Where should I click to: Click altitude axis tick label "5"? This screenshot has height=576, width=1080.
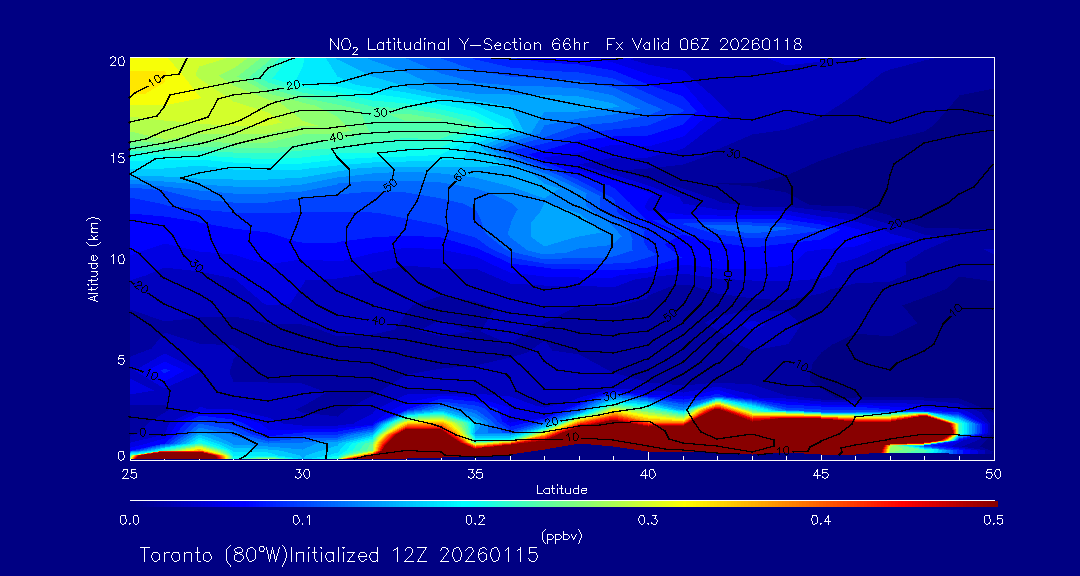point(121,359)
